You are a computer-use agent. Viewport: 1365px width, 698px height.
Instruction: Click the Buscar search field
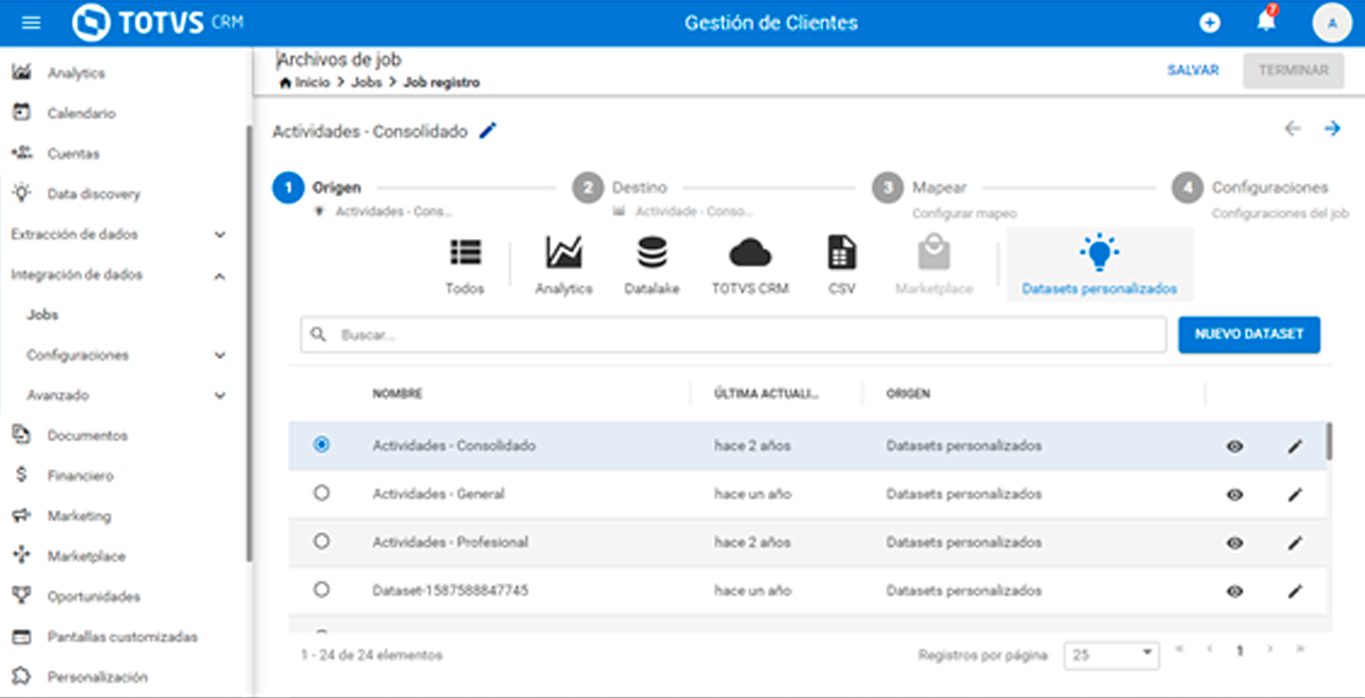pos(740,335)
